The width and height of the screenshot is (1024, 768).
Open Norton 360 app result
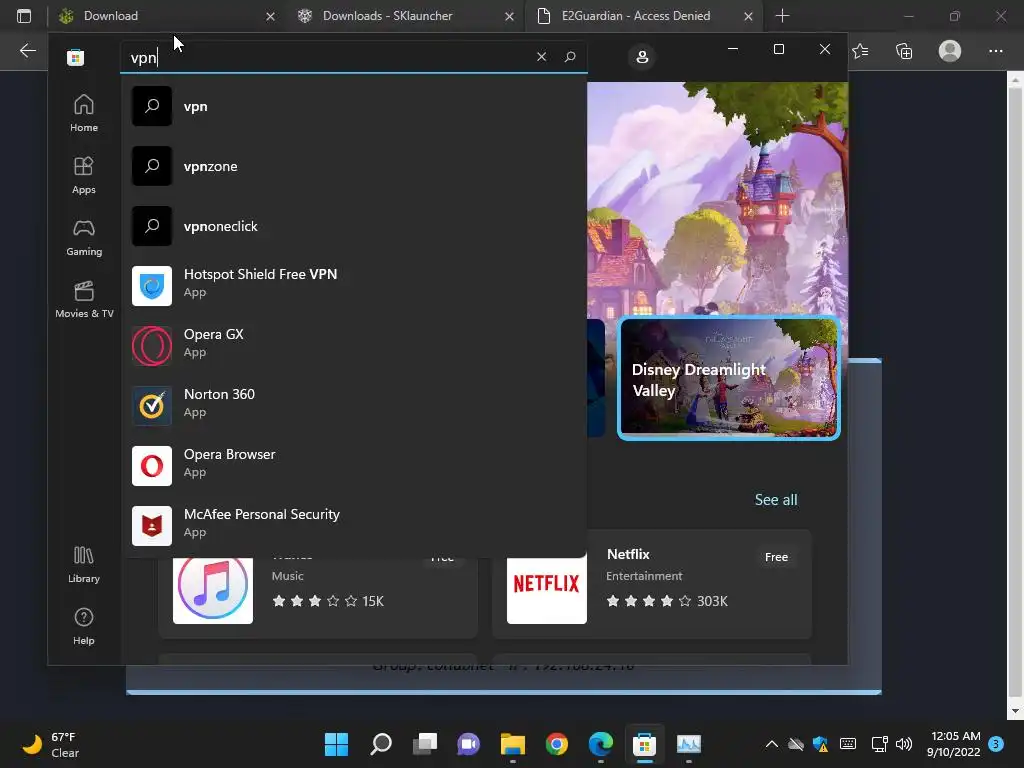point(354,406)
